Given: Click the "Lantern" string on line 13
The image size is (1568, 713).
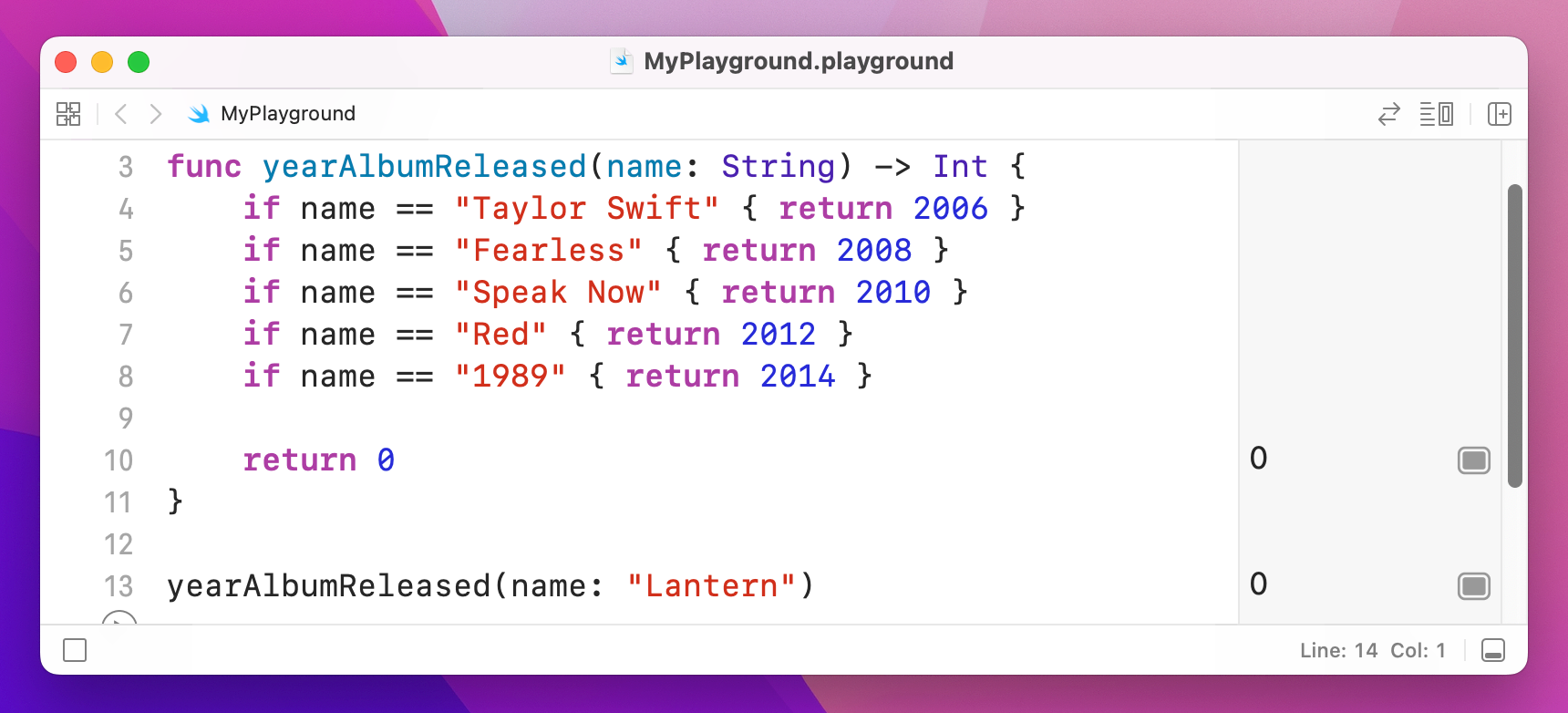Looking at the screenshot, I should (x=711, y=586).
